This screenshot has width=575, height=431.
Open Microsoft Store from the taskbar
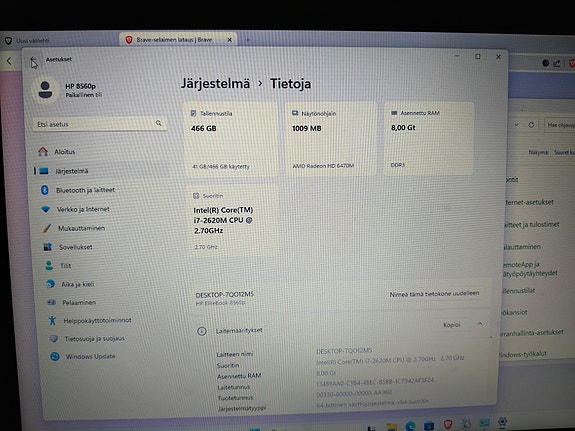429,426
